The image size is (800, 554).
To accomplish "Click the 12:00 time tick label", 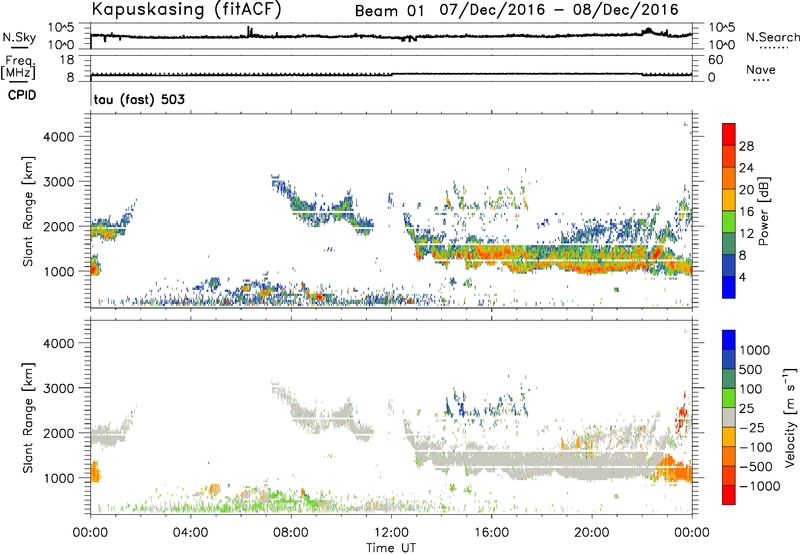I will coord(391,533).
